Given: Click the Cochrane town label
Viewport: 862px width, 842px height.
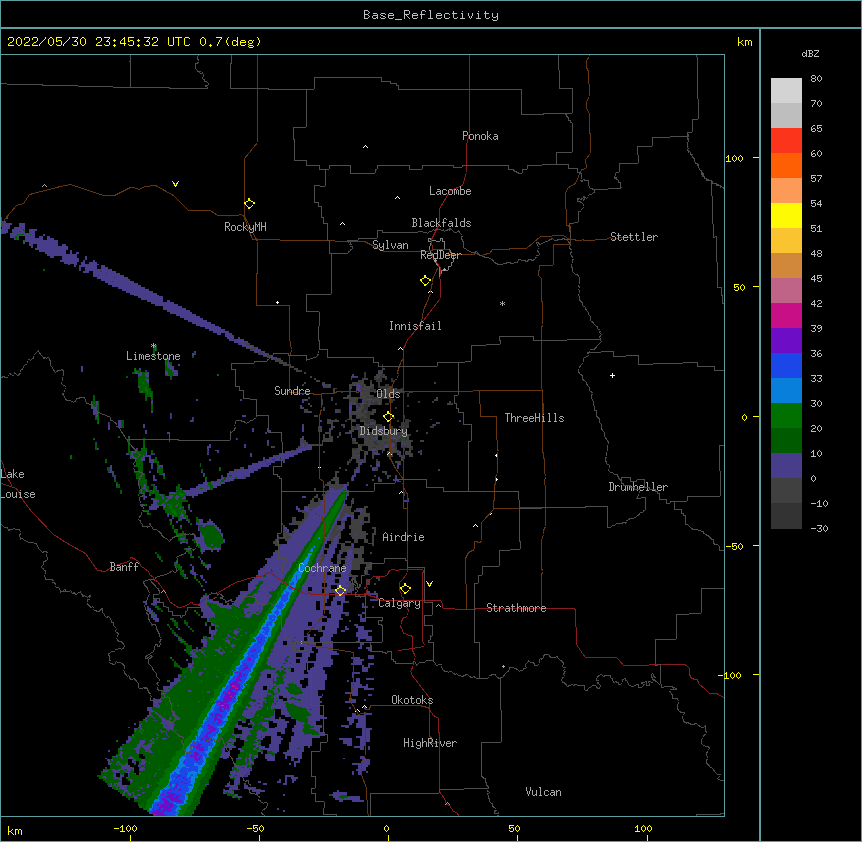Looking at the screenshot, I should click(x=322, y=568).
